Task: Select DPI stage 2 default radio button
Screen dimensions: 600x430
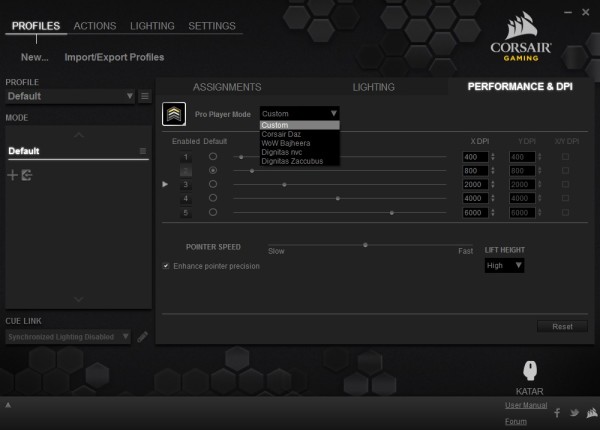Action: 213,170
